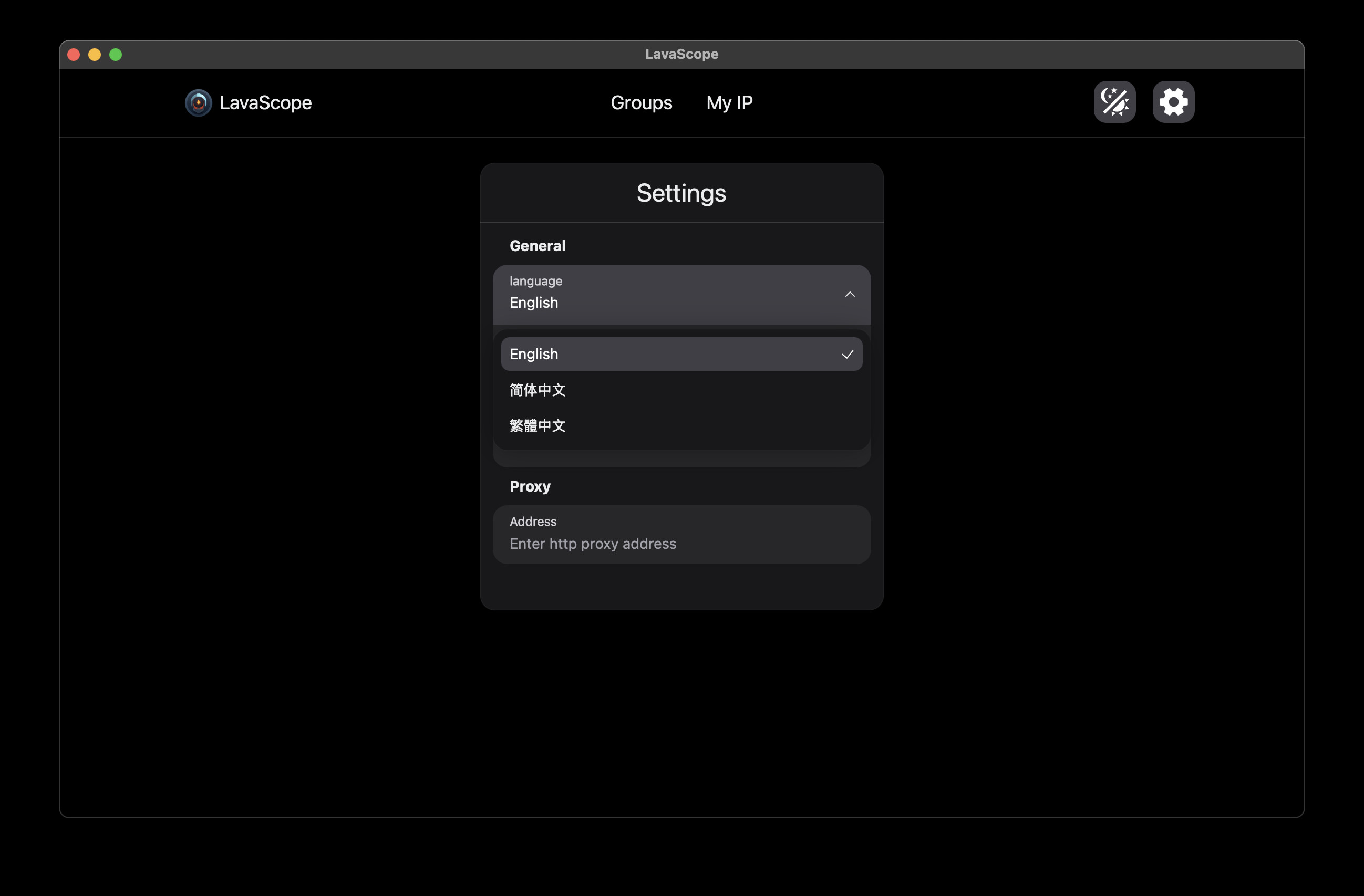Choose 繁體中文 language option
1364x896 pixels.
point(538,425)
